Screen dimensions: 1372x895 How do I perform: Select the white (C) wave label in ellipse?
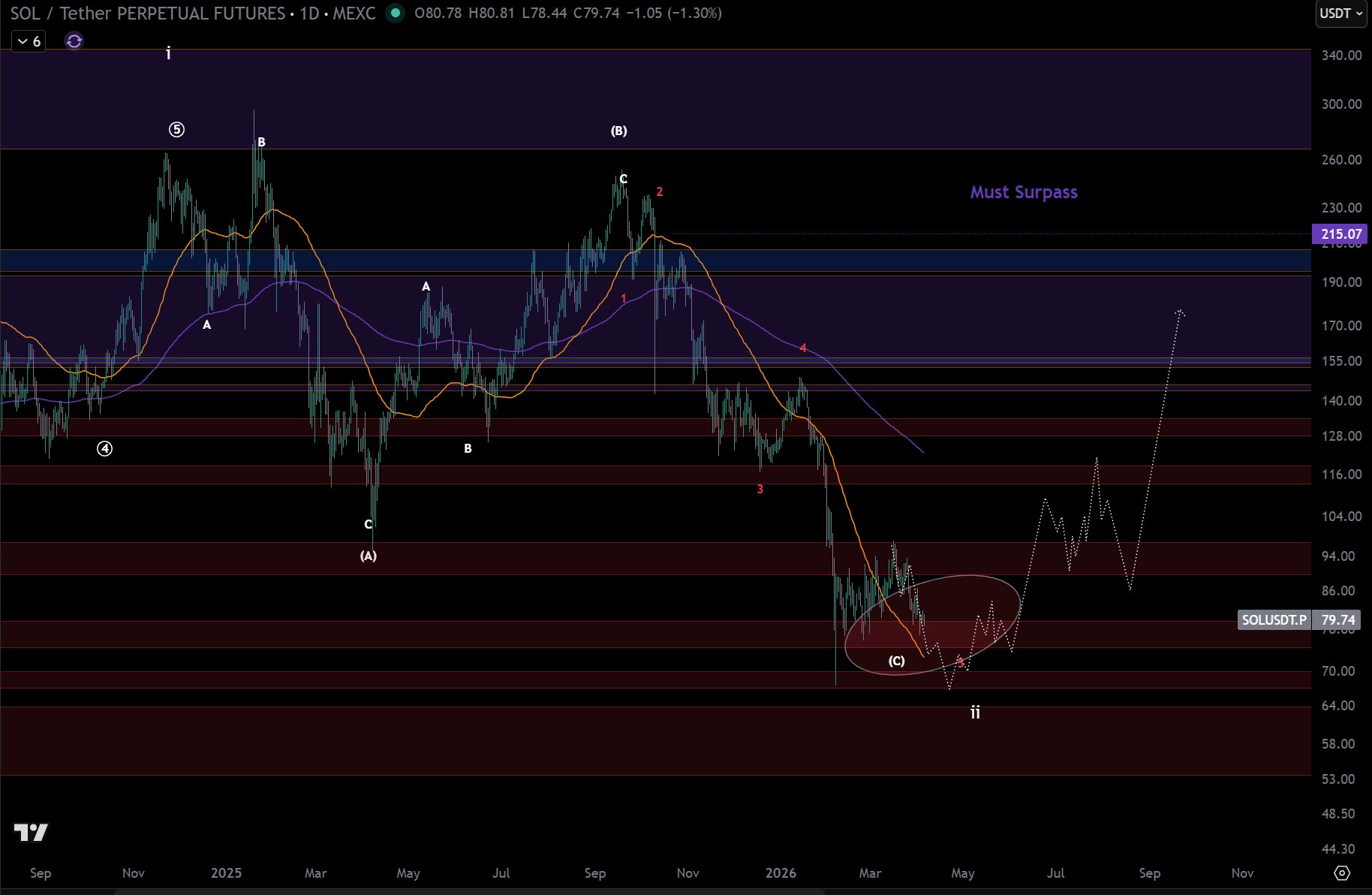point(896,661)
